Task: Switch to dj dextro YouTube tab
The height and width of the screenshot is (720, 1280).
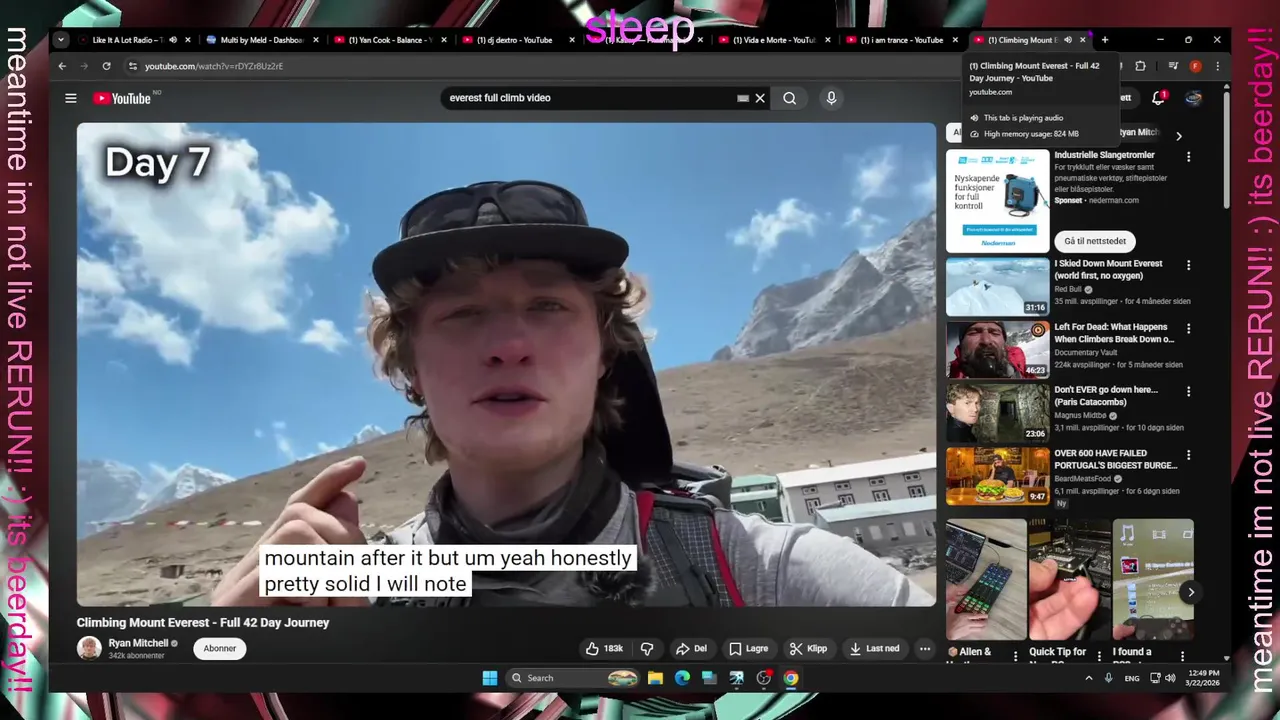Action: coord(516,40)
